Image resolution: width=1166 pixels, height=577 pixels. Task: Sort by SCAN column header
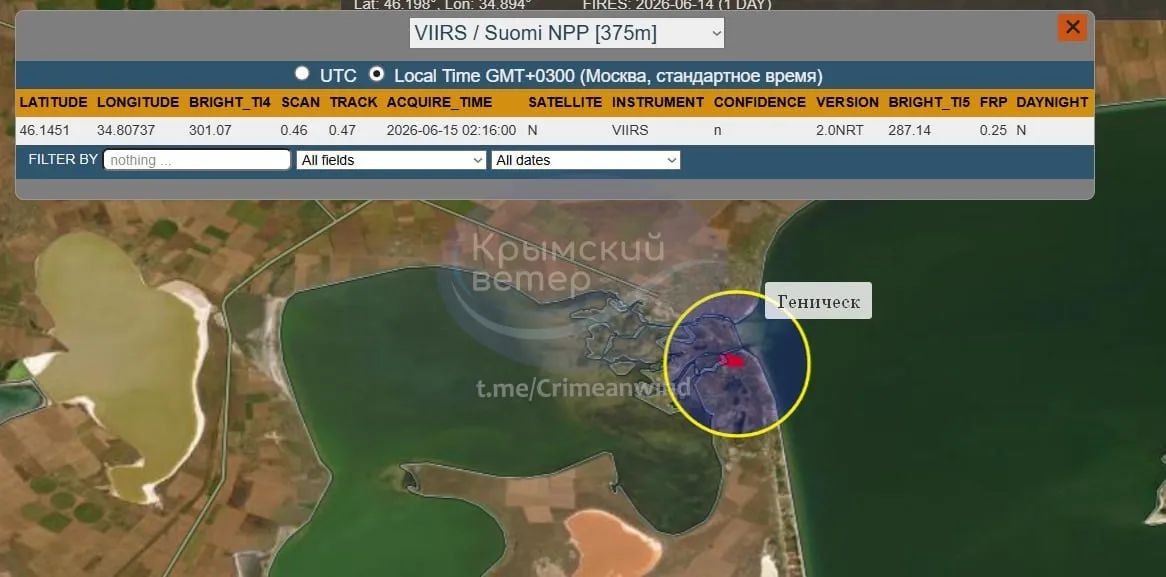(300, 103)
